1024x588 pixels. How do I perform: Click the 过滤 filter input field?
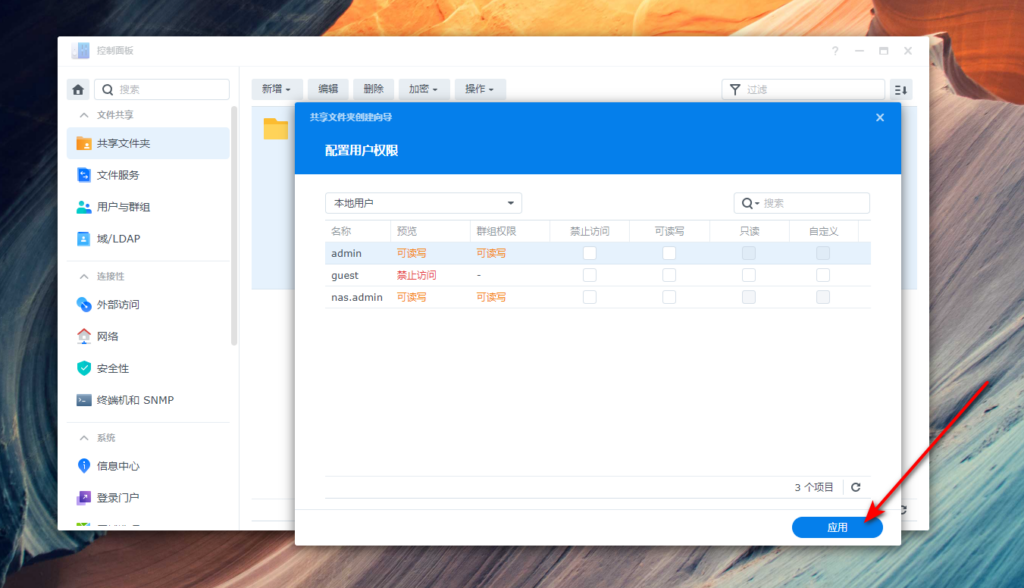803,90
